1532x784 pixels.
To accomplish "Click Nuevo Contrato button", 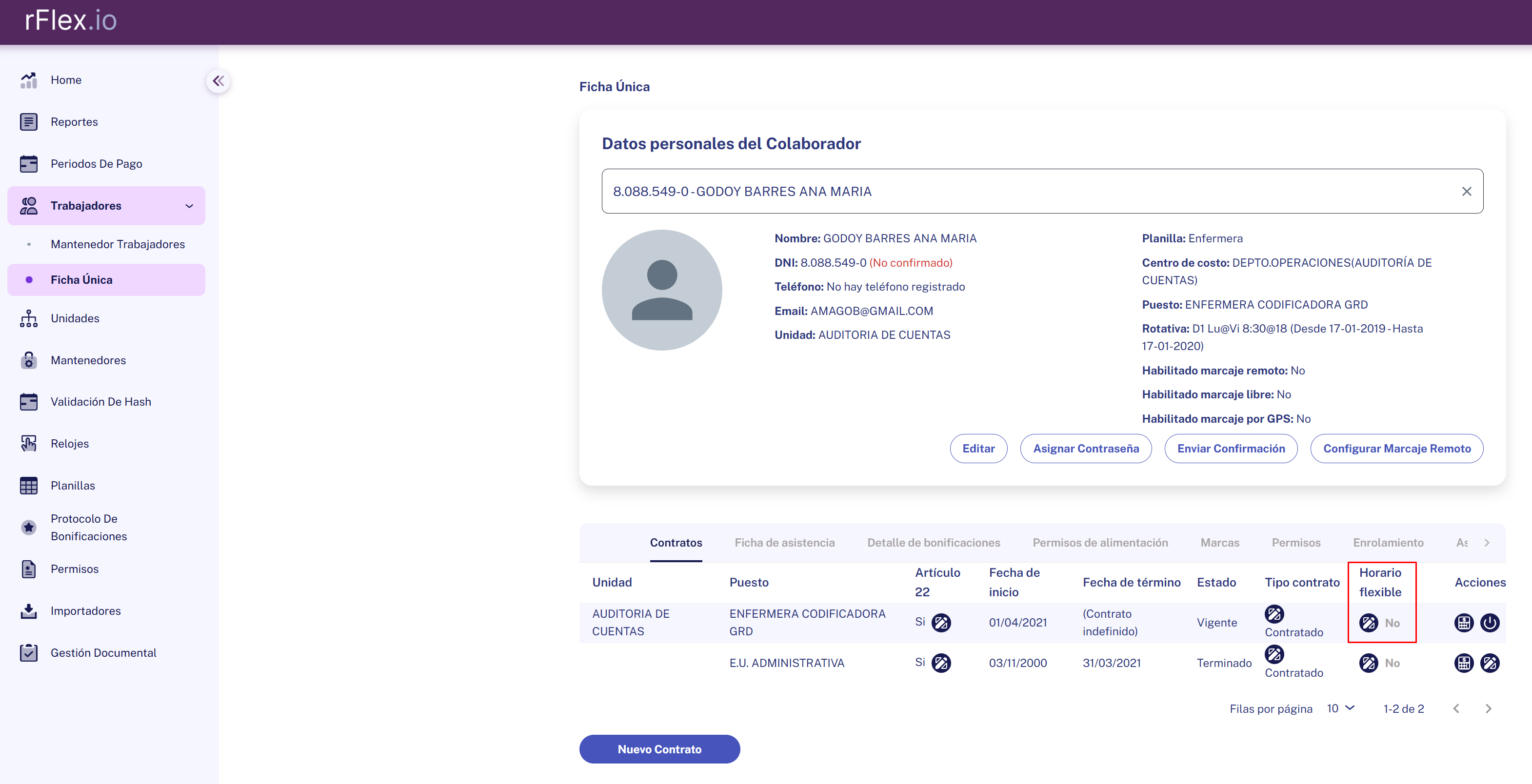I will pos(659,749).
